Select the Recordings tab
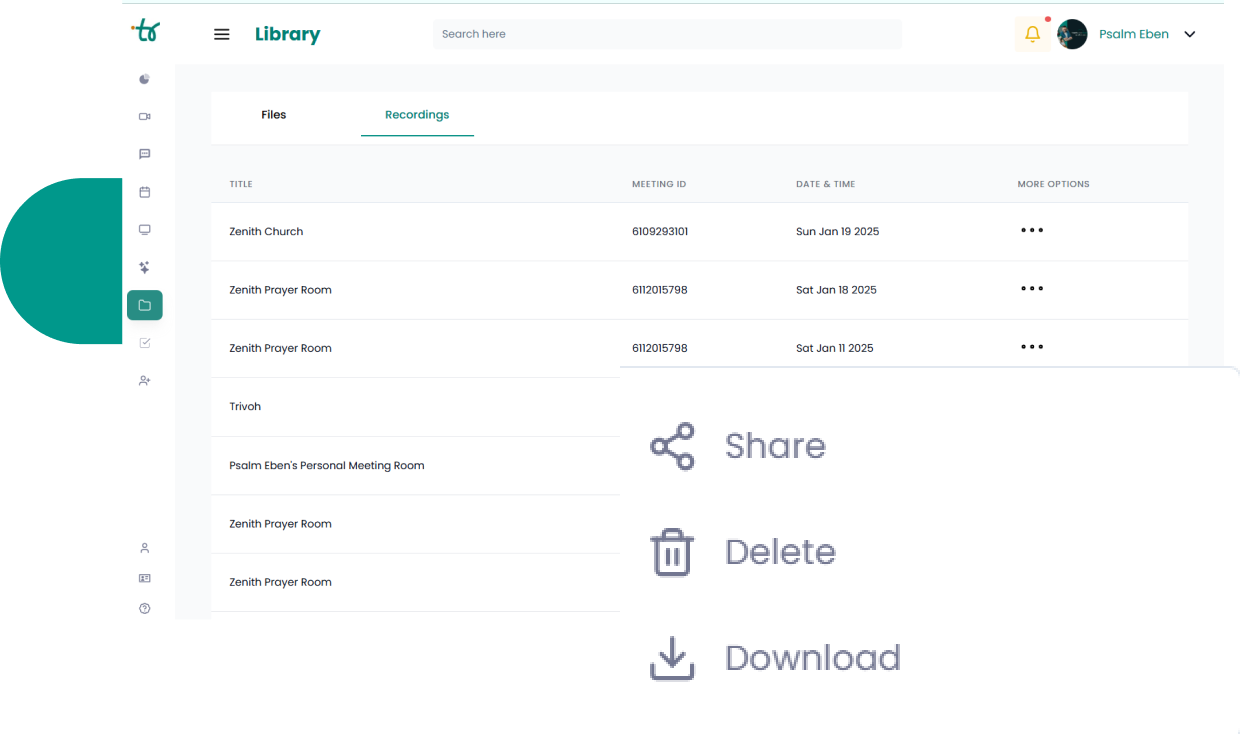The width and height of the screenshot is (1240, 734). pos(417,115)
